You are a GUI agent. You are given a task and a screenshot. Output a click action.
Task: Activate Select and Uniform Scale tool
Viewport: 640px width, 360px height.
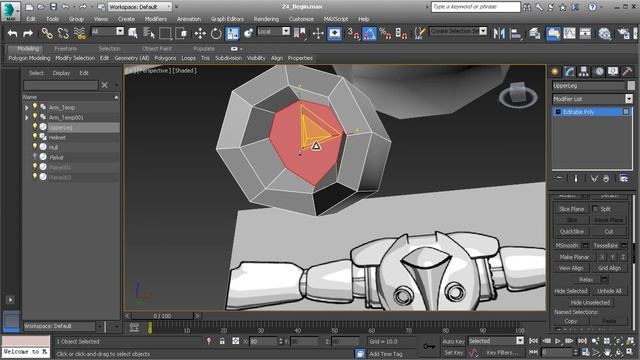(x=232, y=33)
